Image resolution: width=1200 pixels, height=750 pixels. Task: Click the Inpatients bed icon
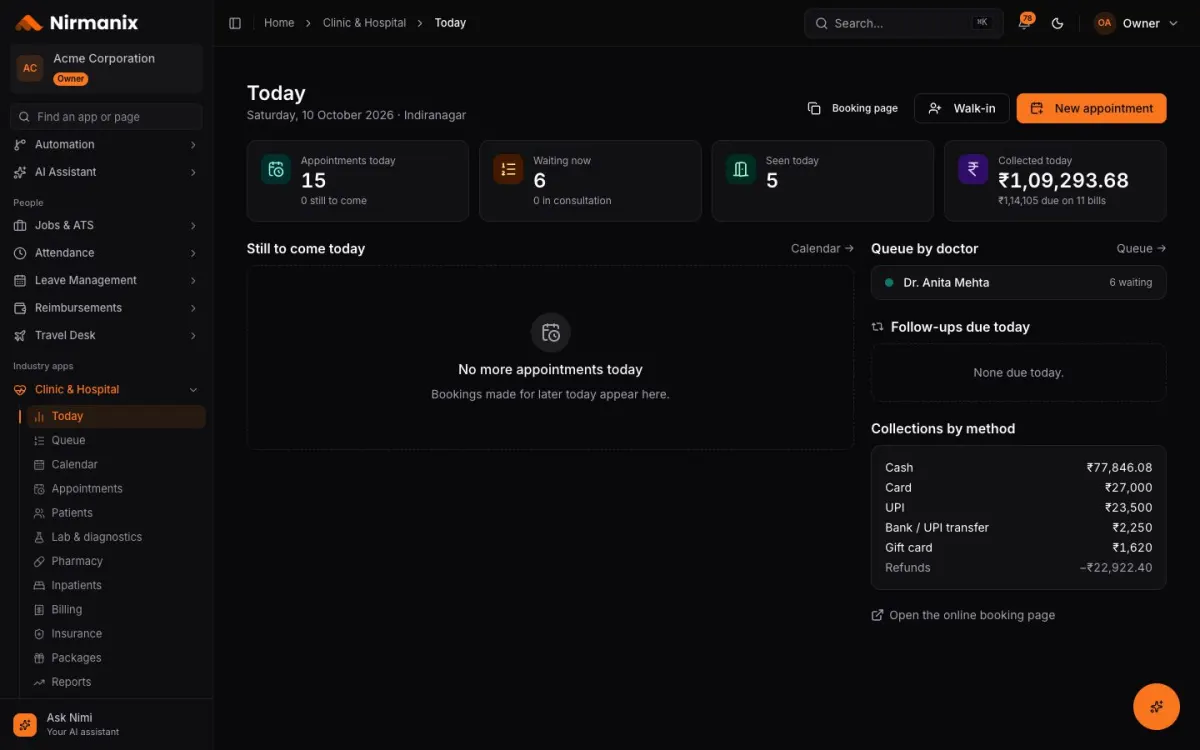pyautogui.click(x=39, y=585)
